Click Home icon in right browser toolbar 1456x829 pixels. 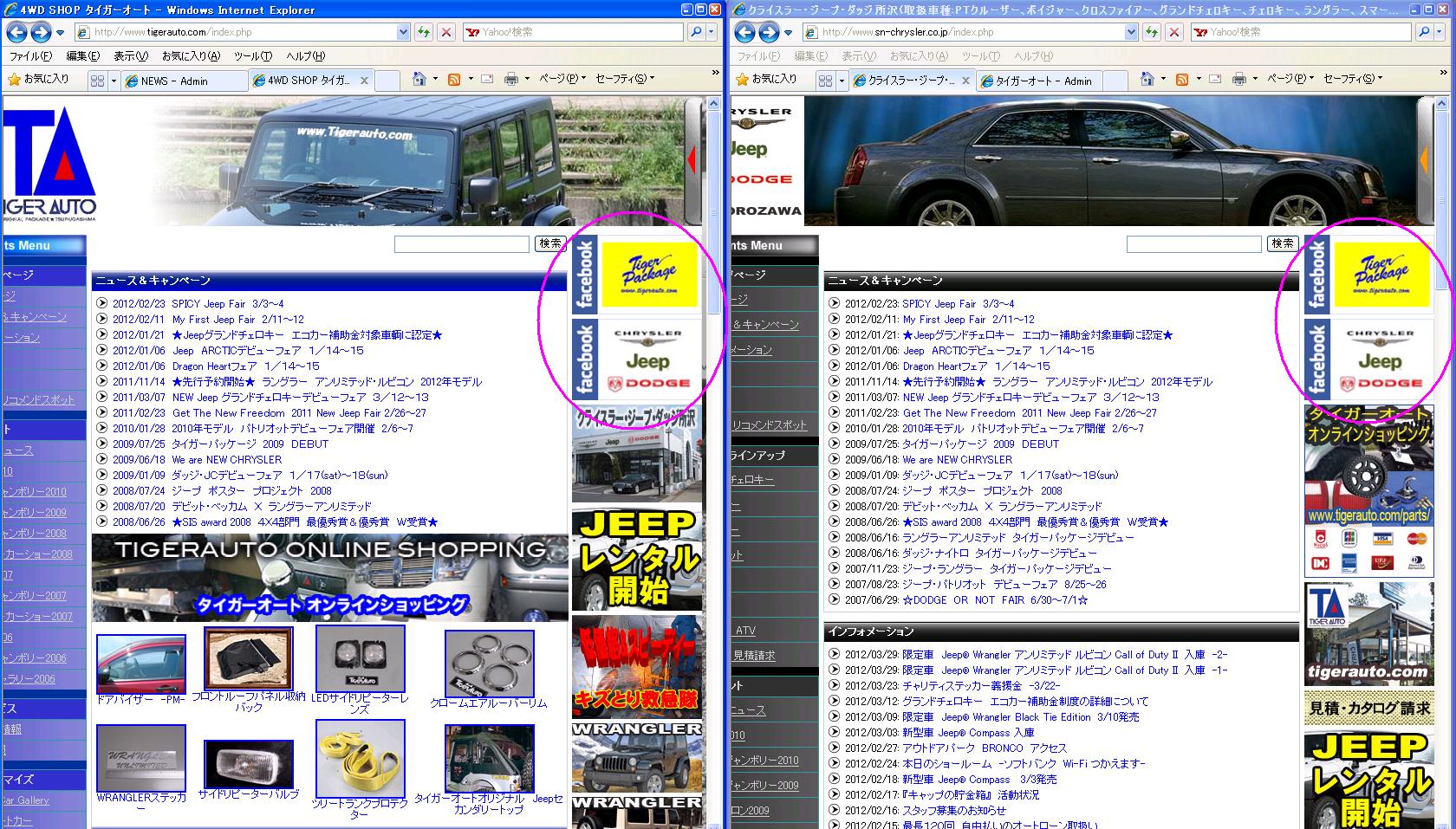pyautogui.click(x=1147, y=79)
